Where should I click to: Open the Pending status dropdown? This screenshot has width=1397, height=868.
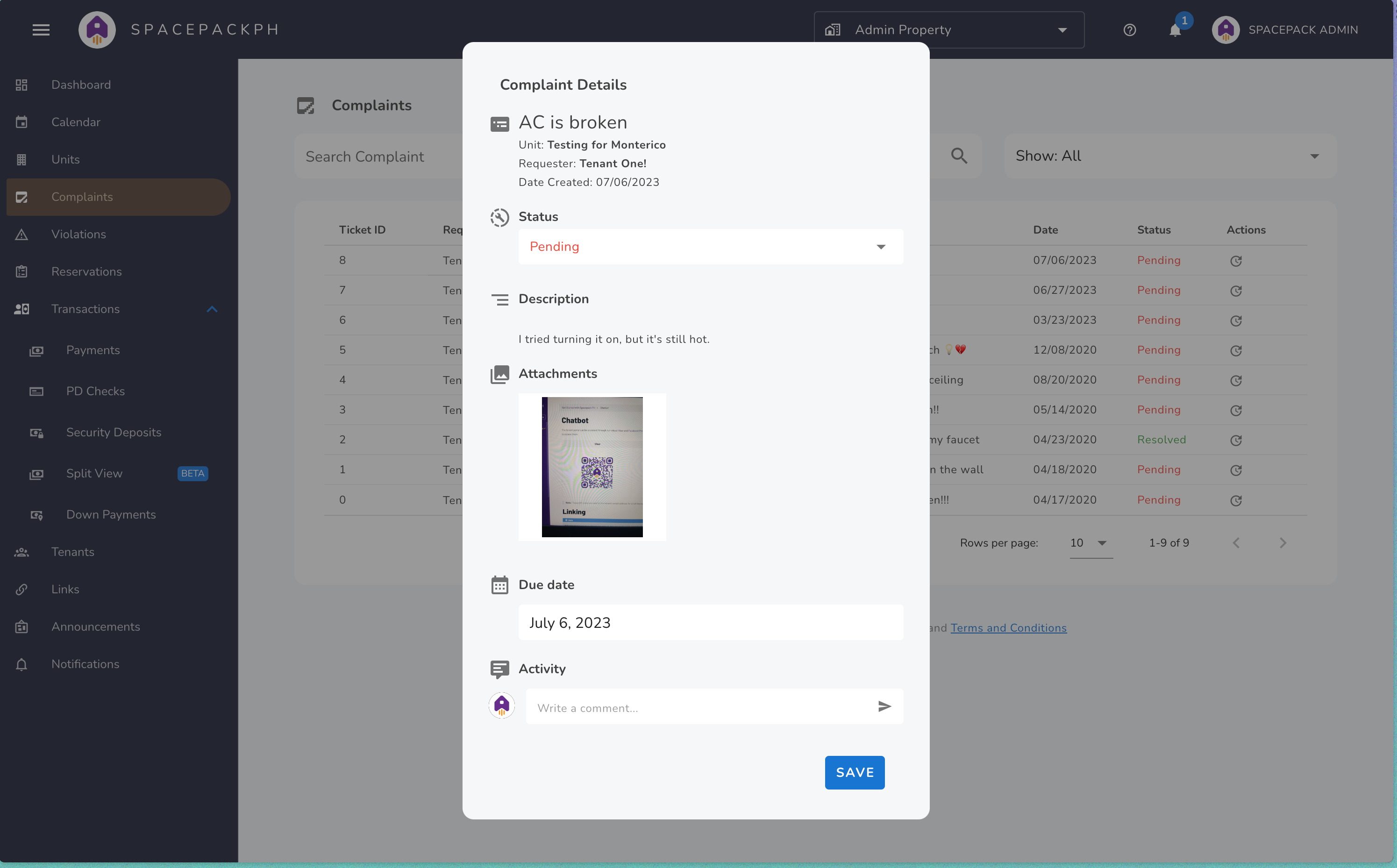coord(711,247)
